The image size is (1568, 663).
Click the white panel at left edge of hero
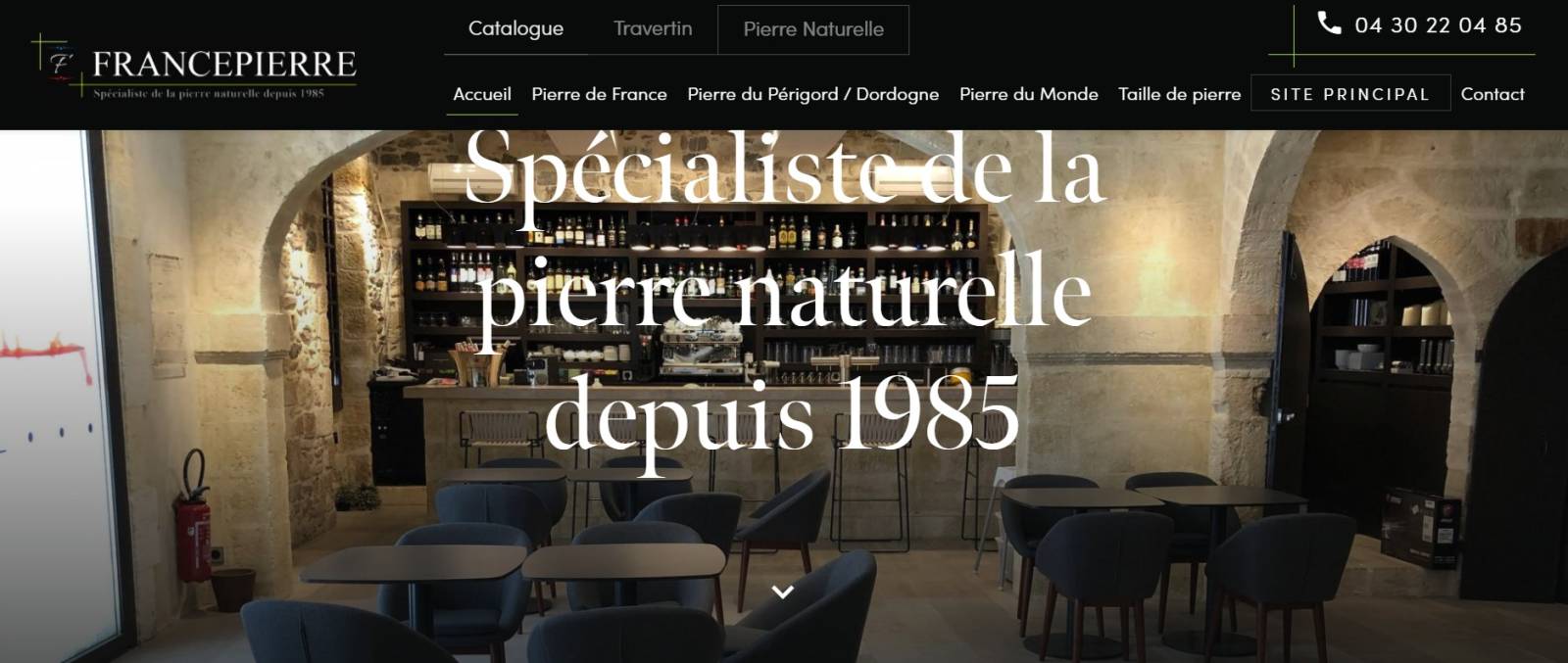click(x=51, y=392)
